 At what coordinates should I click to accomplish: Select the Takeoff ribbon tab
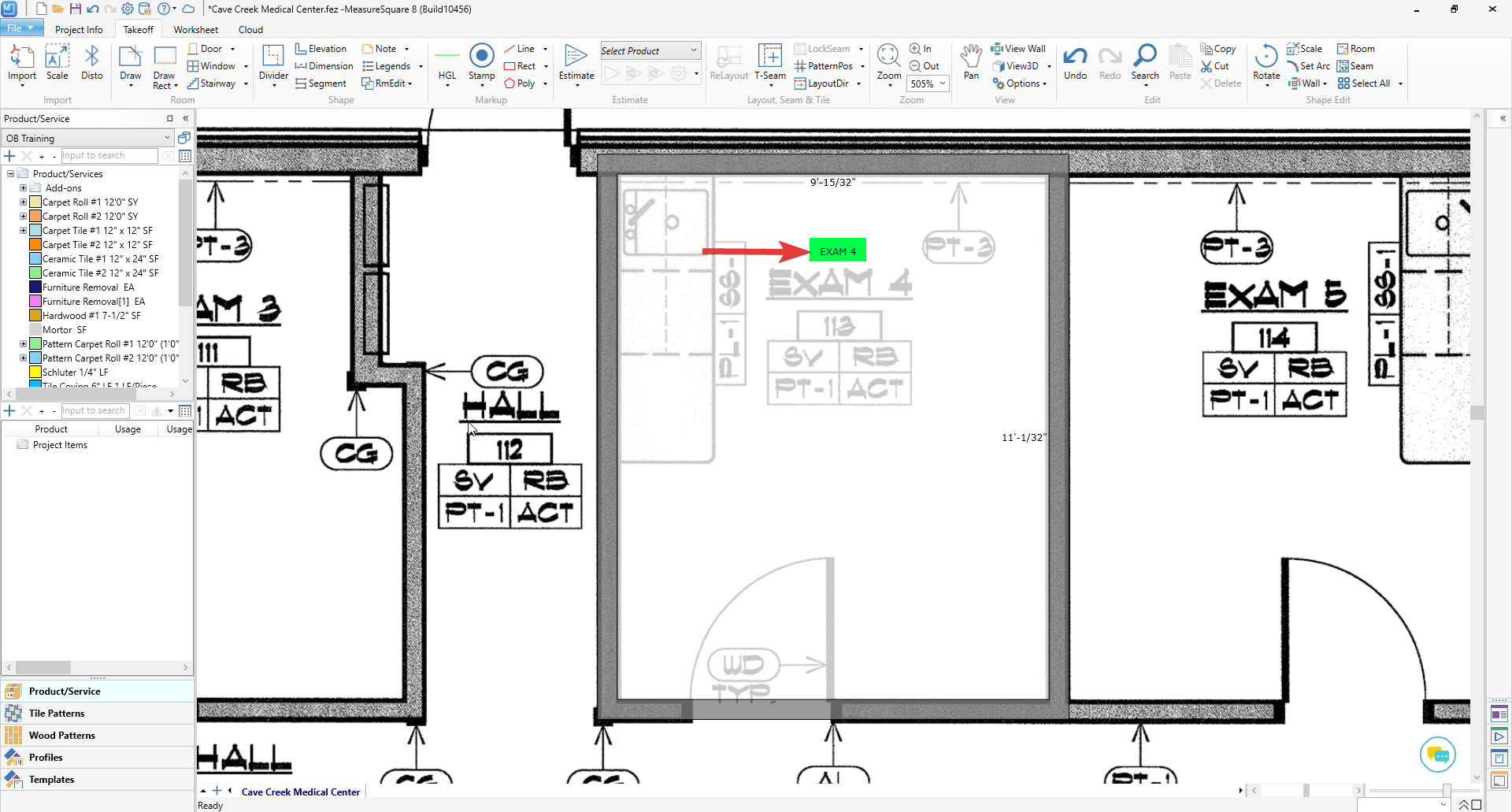(139, 30)
